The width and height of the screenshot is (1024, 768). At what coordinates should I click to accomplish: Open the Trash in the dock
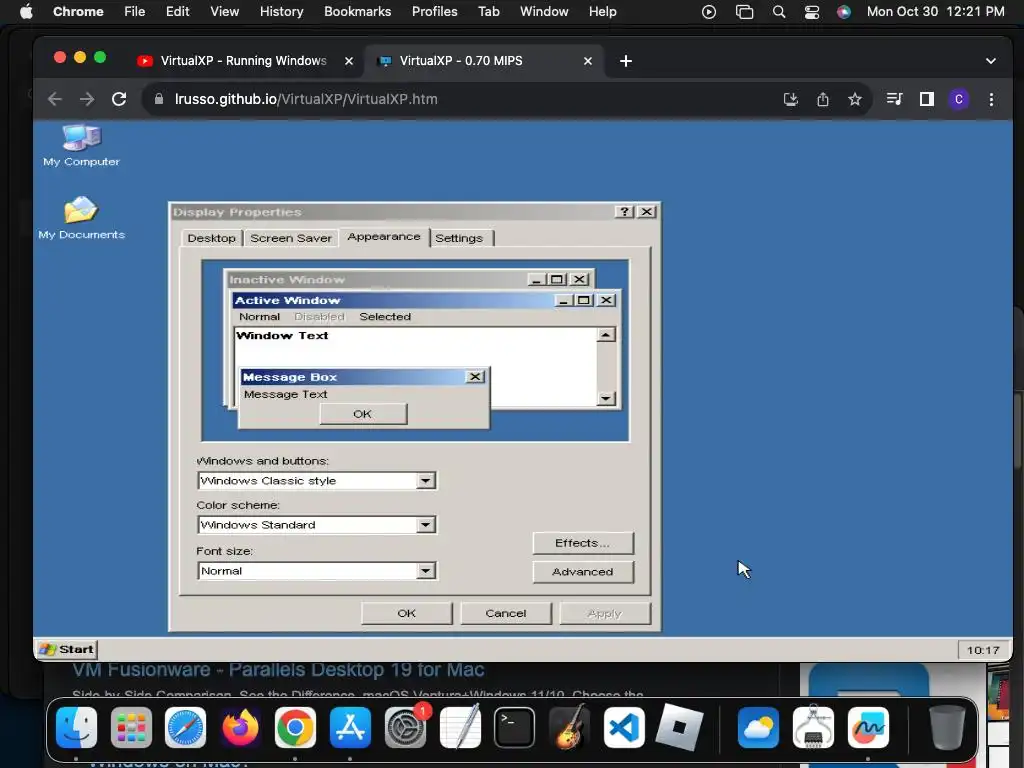tap(947, 727)
